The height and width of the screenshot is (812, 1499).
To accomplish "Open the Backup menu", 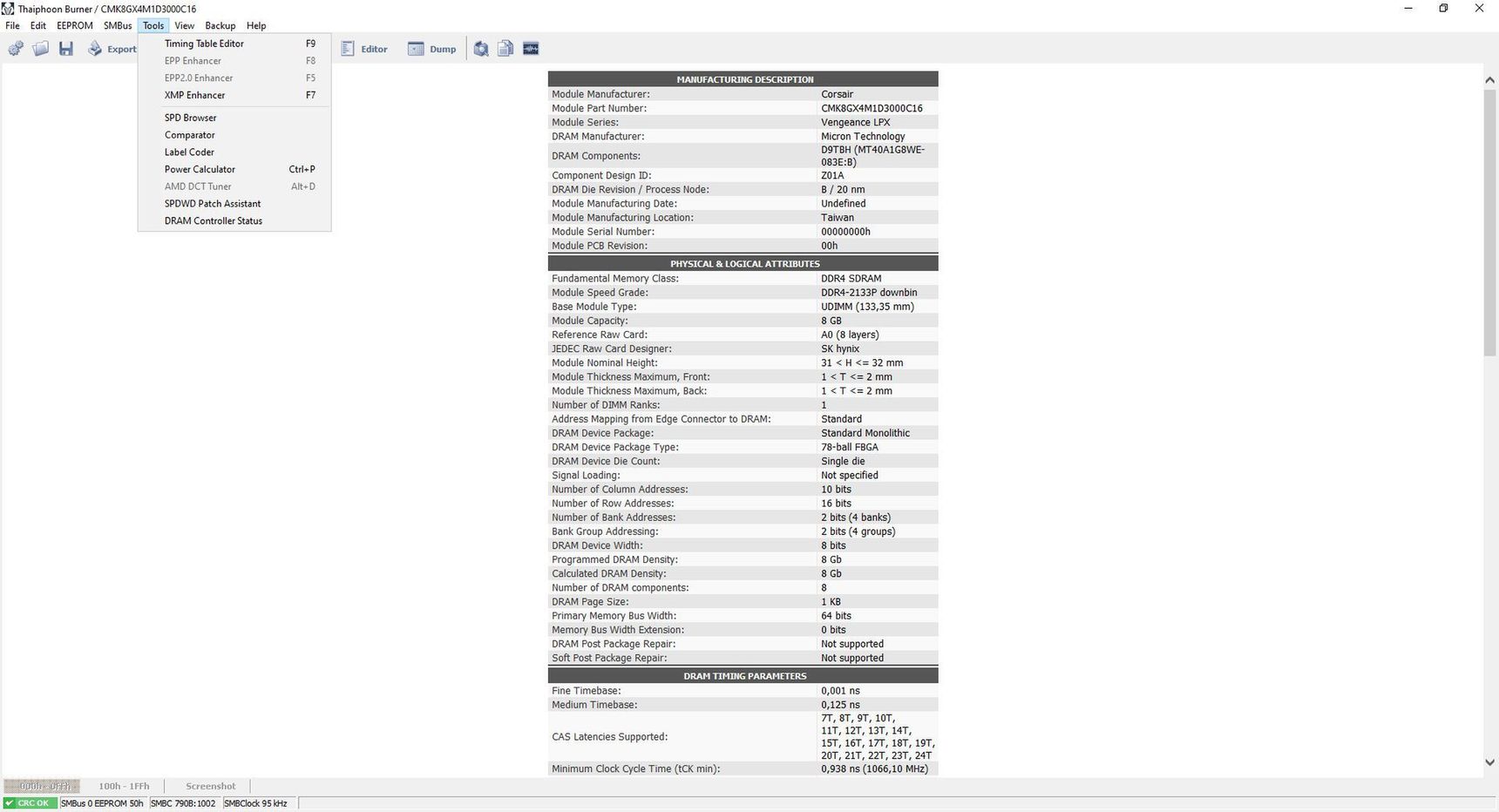I will tap(220, 25).
